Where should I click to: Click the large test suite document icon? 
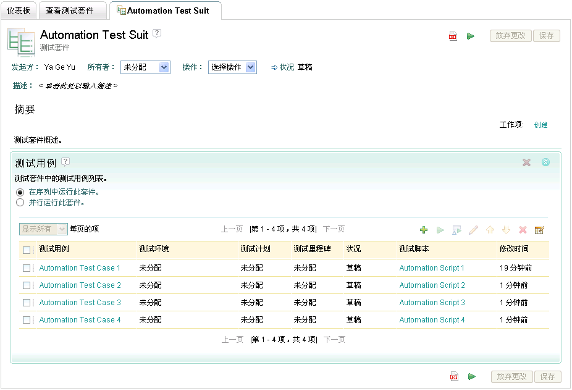(x=21, y=42)
